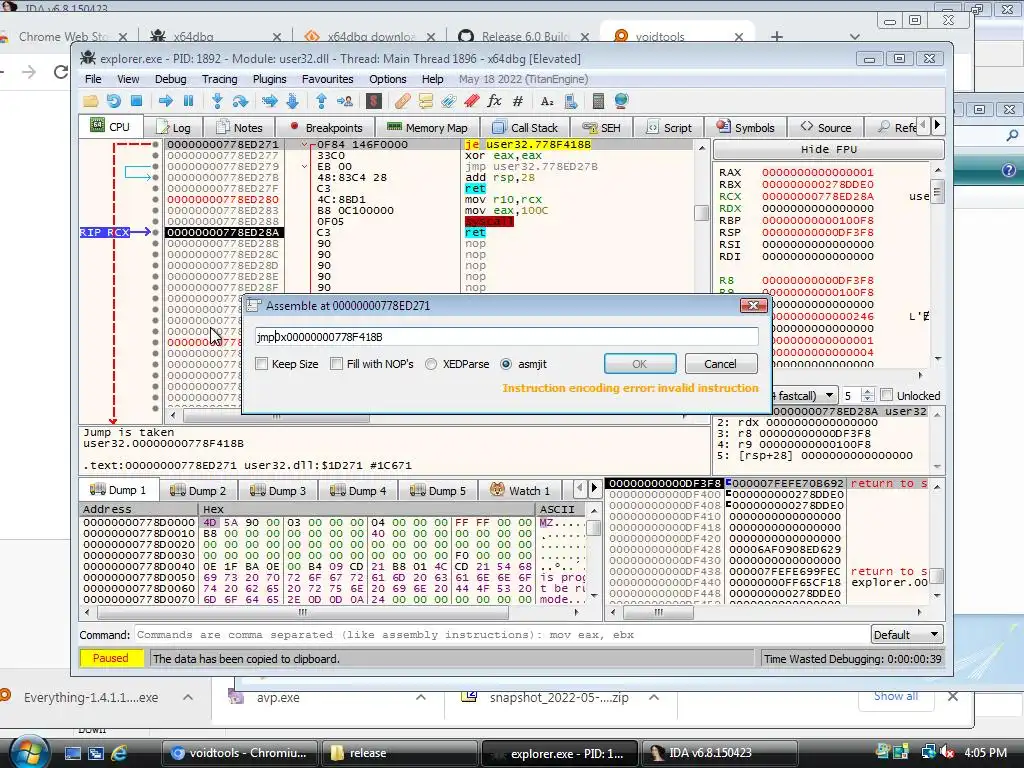The height and width of the screenshot is (768, 1024).
Task: Click the Command input field
Action: (502, 635)
